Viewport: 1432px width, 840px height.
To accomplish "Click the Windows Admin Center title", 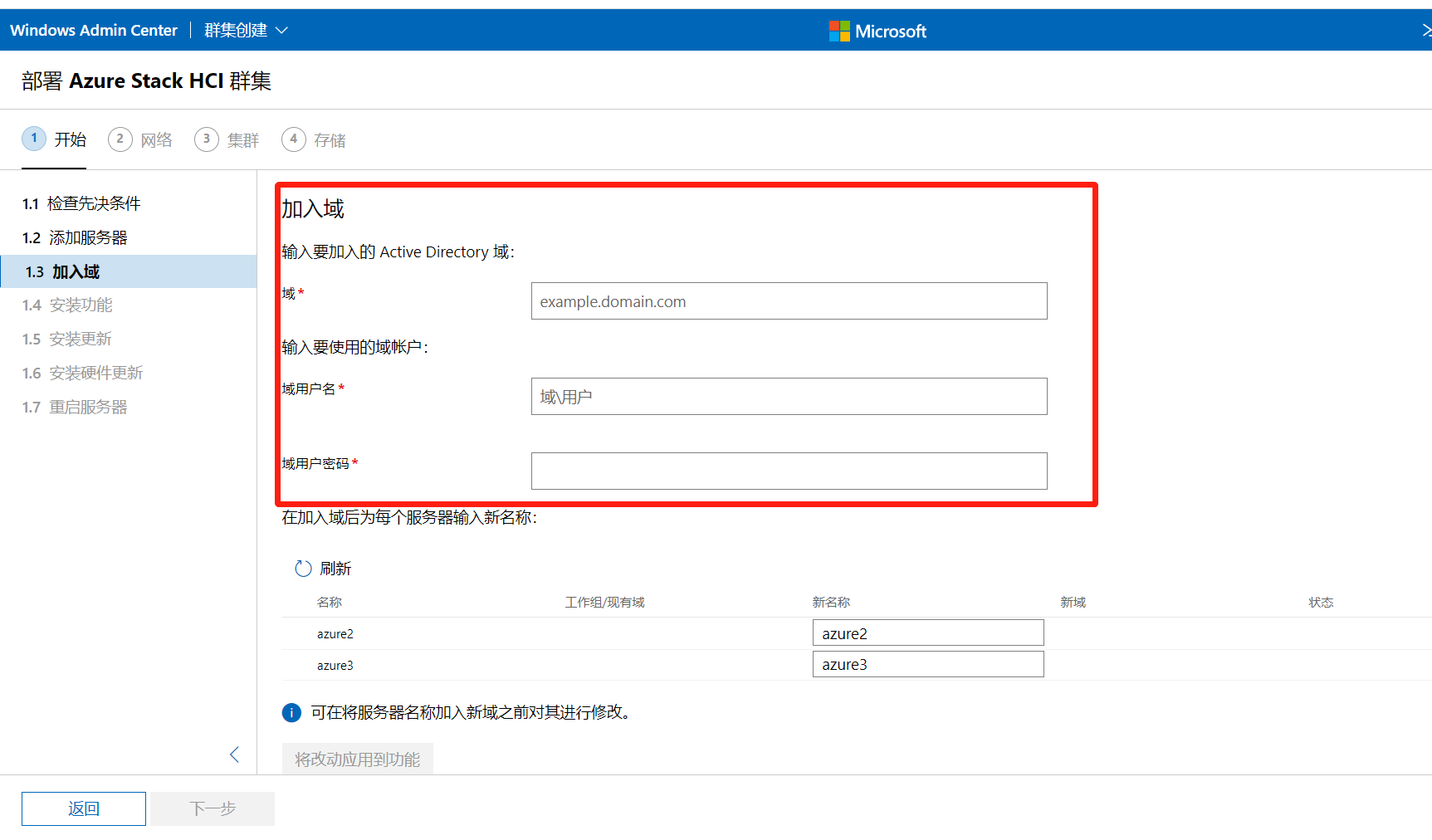I will (94, 29).
